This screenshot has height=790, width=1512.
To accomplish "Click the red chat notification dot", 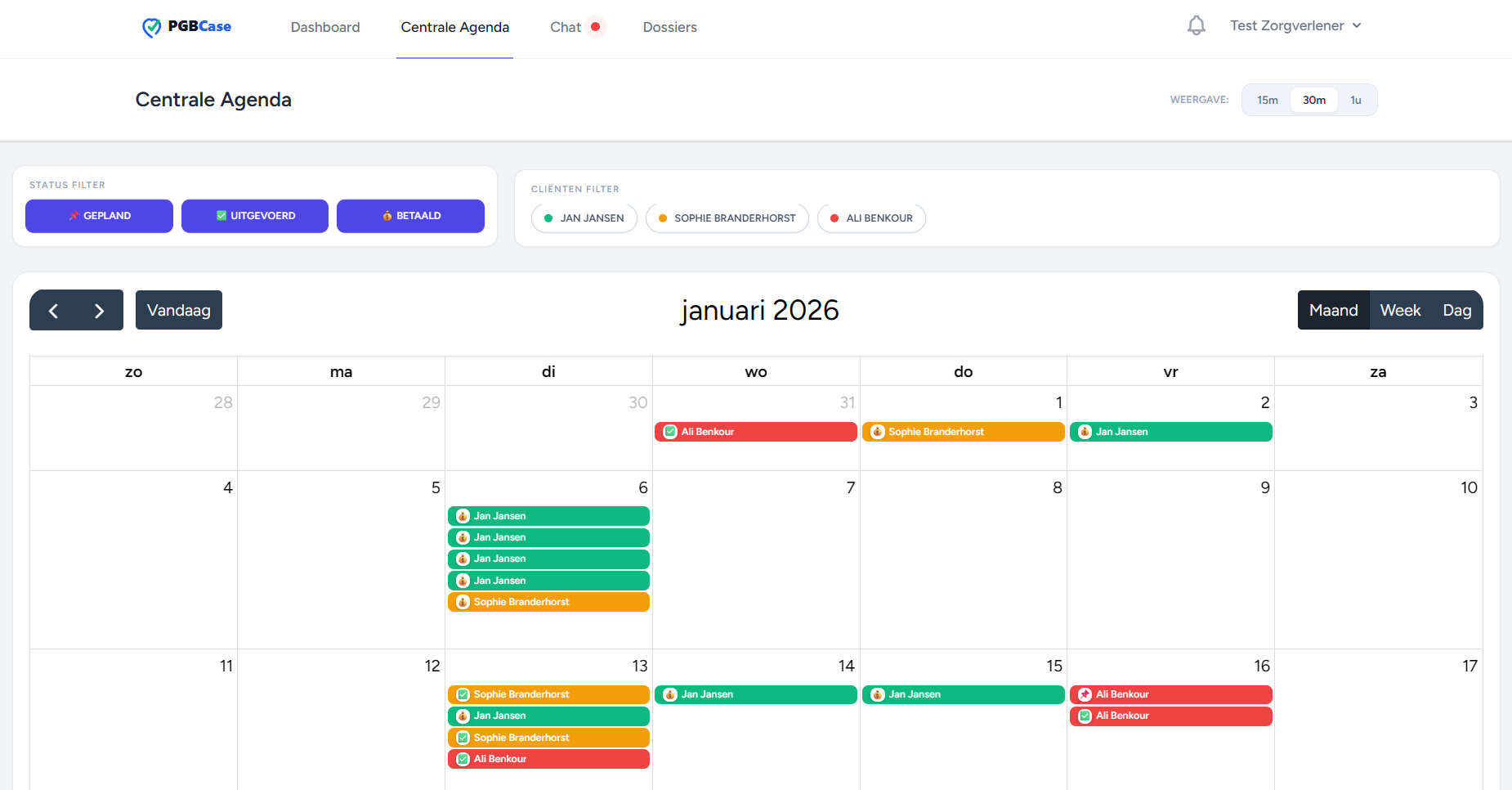I will click(x=596, y=26).
